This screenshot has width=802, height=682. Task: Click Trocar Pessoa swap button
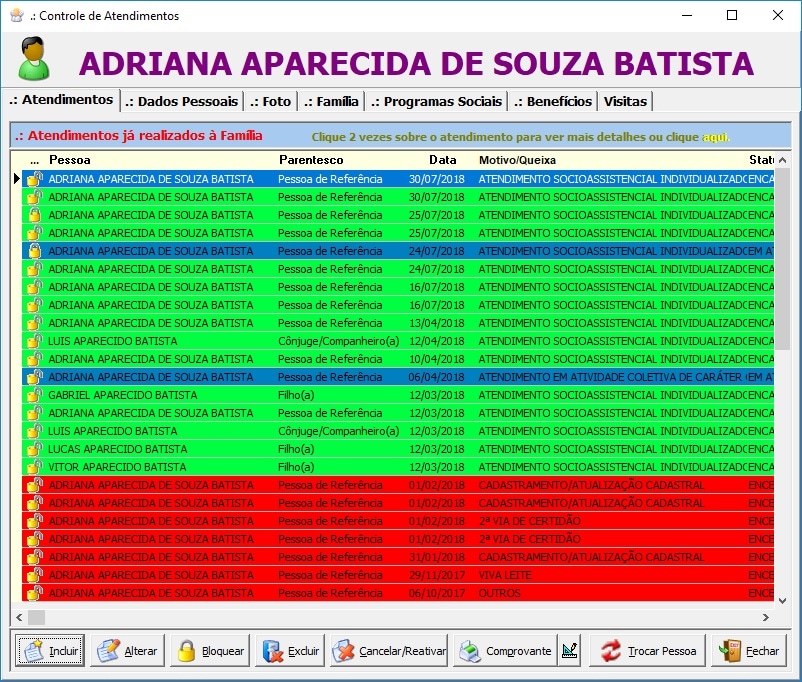pos(647,651)
